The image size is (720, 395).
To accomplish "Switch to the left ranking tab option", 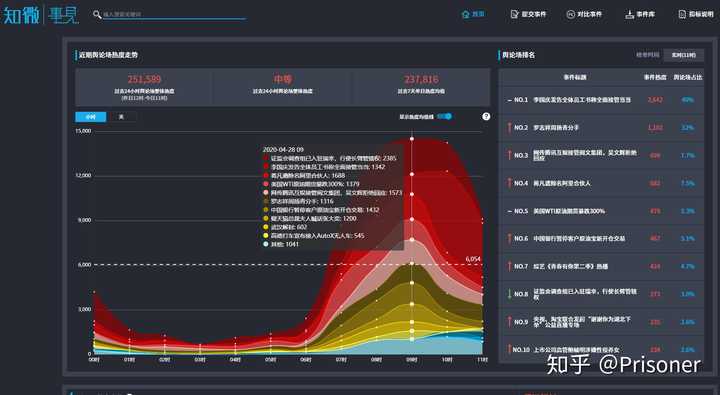I will click(x=647, y=55).
